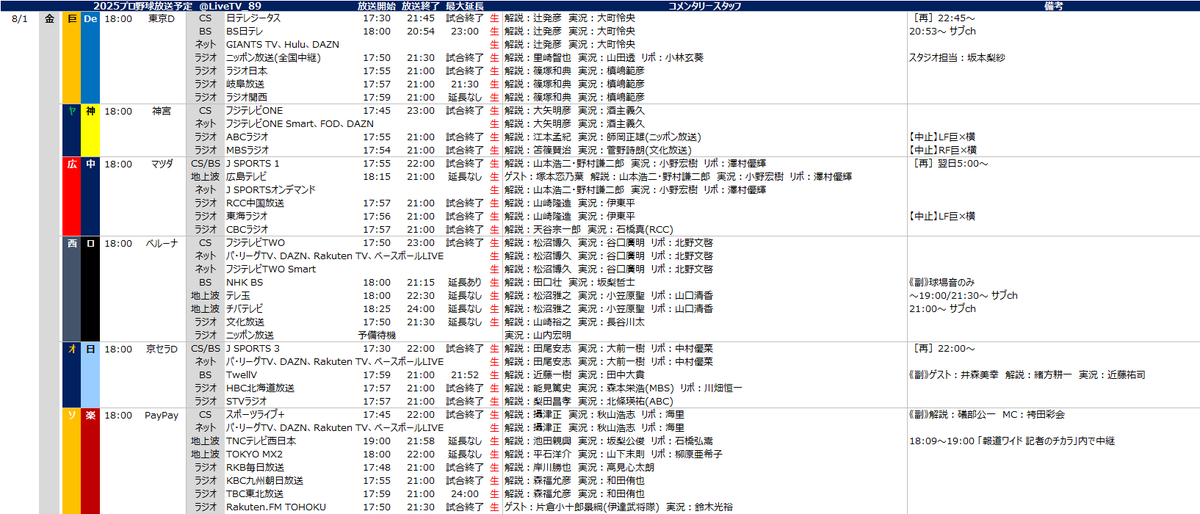Select the NHK BS channel cell

click(x=244, y=282)
